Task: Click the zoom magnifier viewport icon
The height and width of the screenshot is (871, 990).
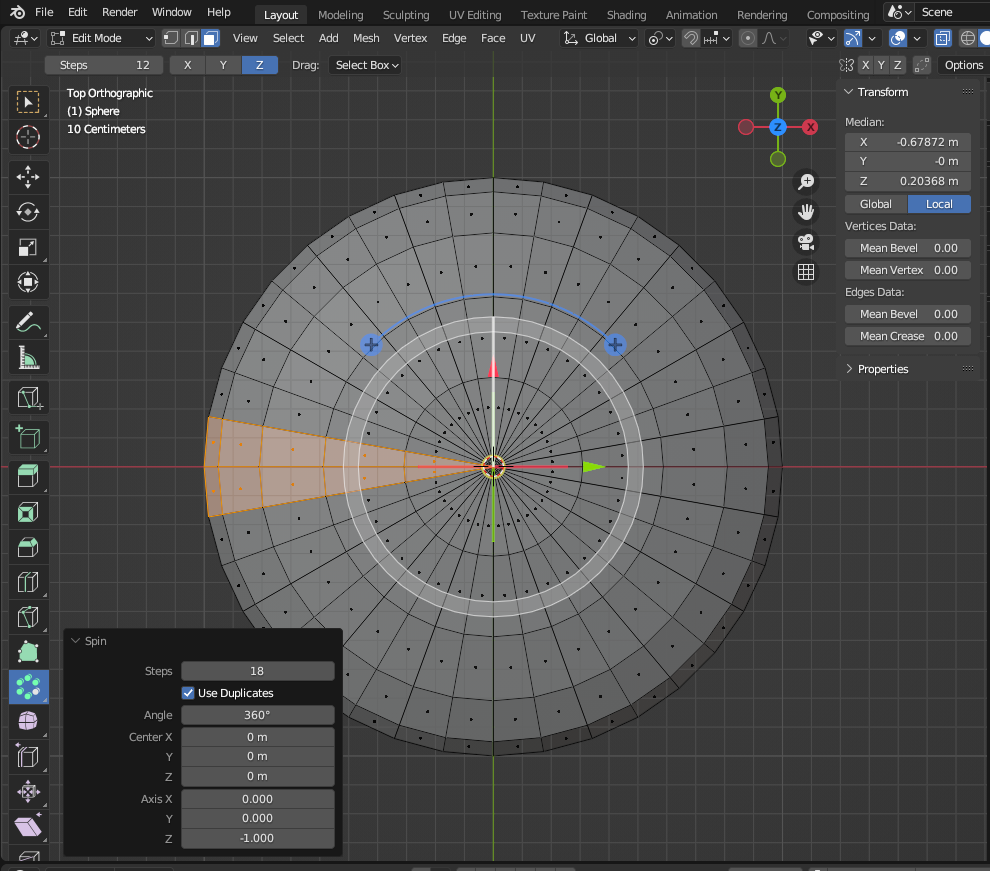Action: pos(806,181)
